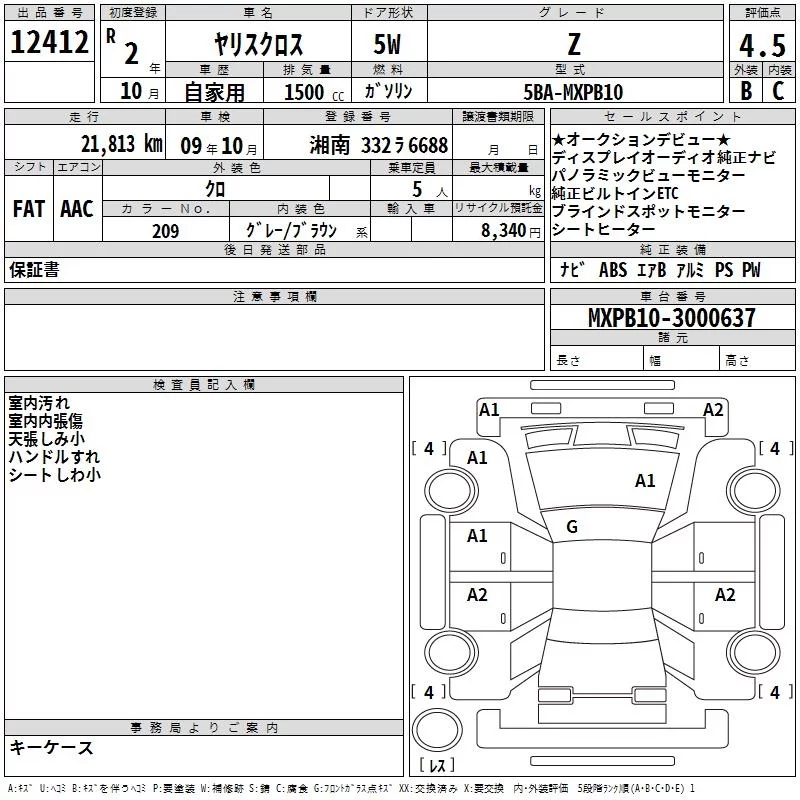Click the 検査員記入欄 section header
Image resolution: width=800 pixels, height=800 pixels.
point(204,384)
